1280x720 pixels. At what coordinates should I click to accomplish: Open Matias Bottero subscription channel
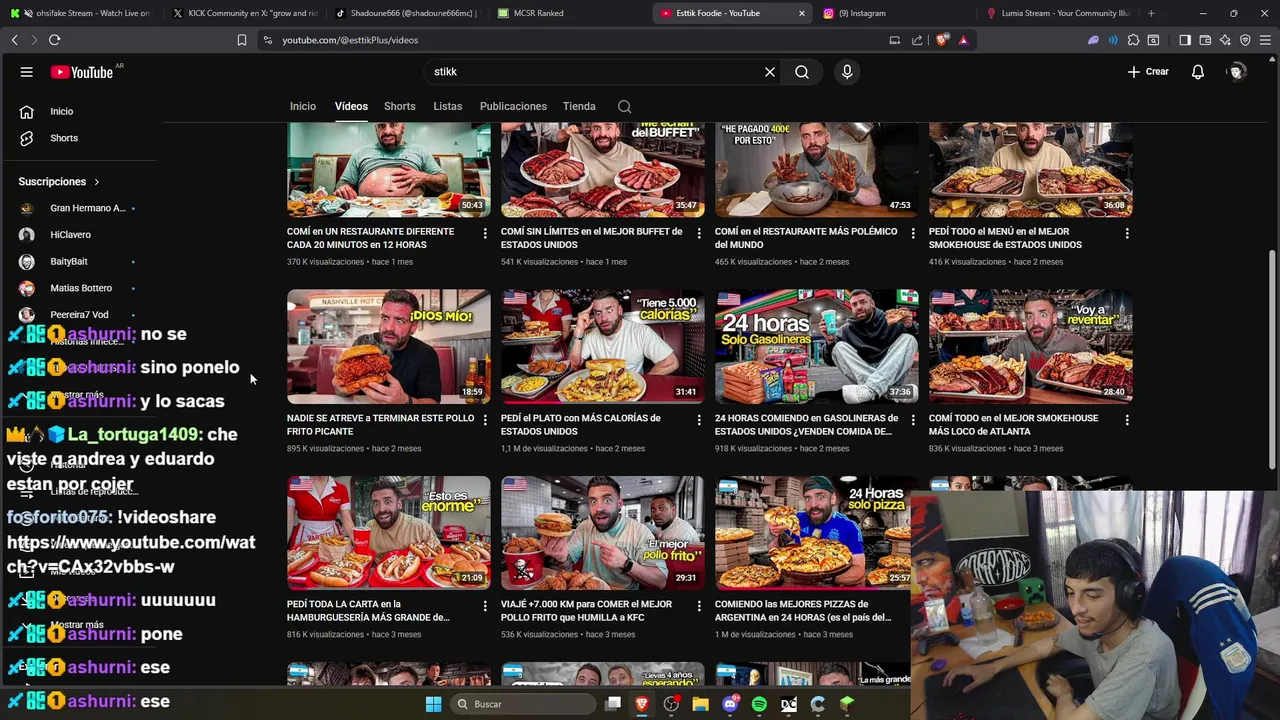78,288
